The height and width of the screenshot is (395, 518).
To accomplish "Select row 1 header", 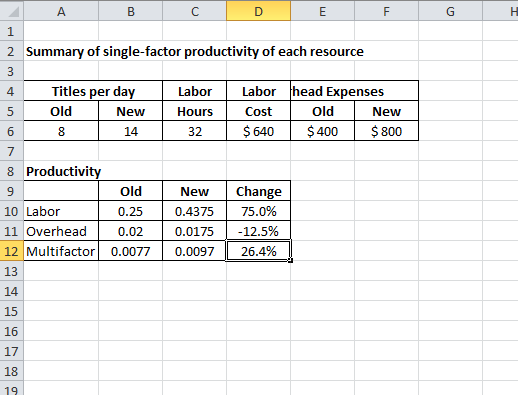I will click(12, 31).
